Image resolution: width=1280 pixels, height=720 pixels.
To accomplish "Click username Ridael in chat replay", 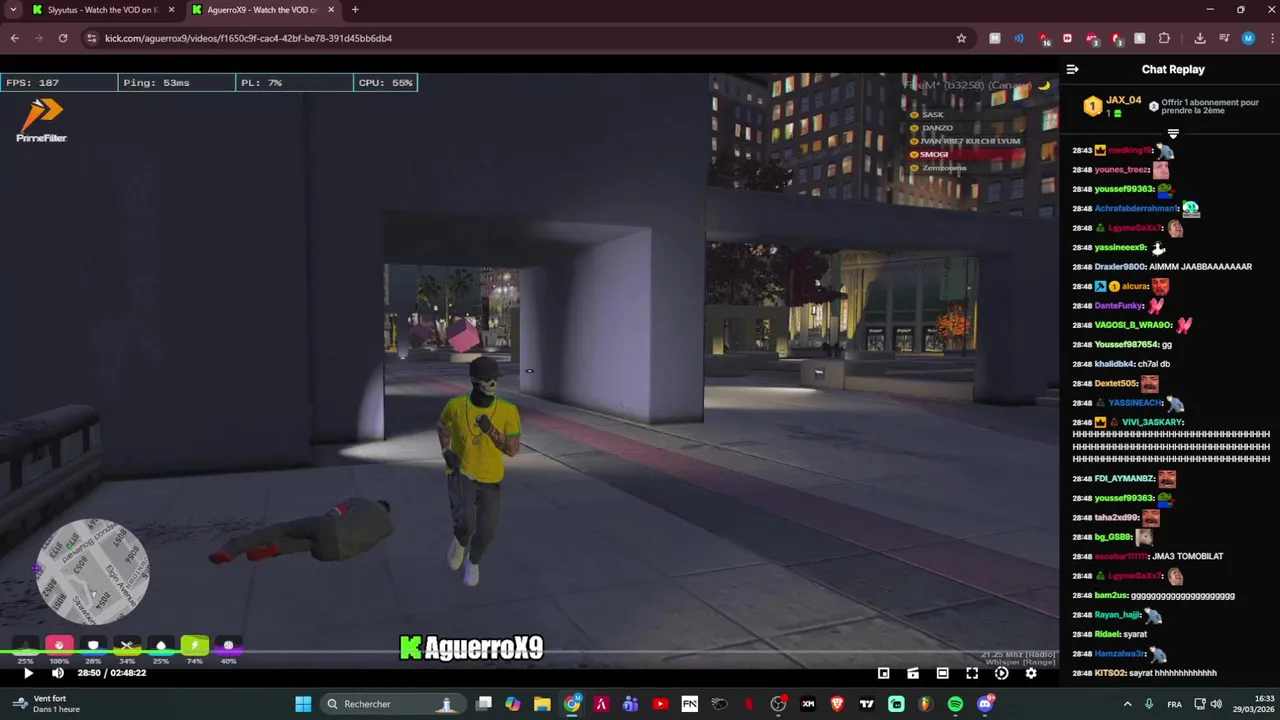I will point(1108,634).
